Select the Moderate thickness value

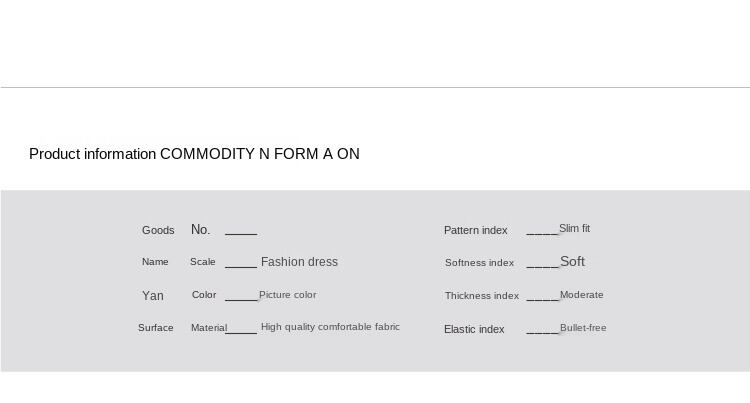[x=581, y=295]
